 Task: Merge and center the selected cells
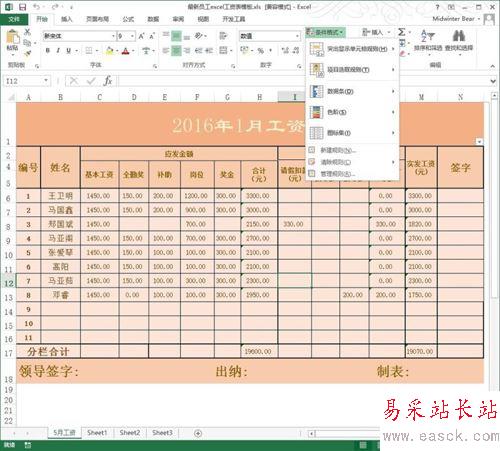coord(223,51)
